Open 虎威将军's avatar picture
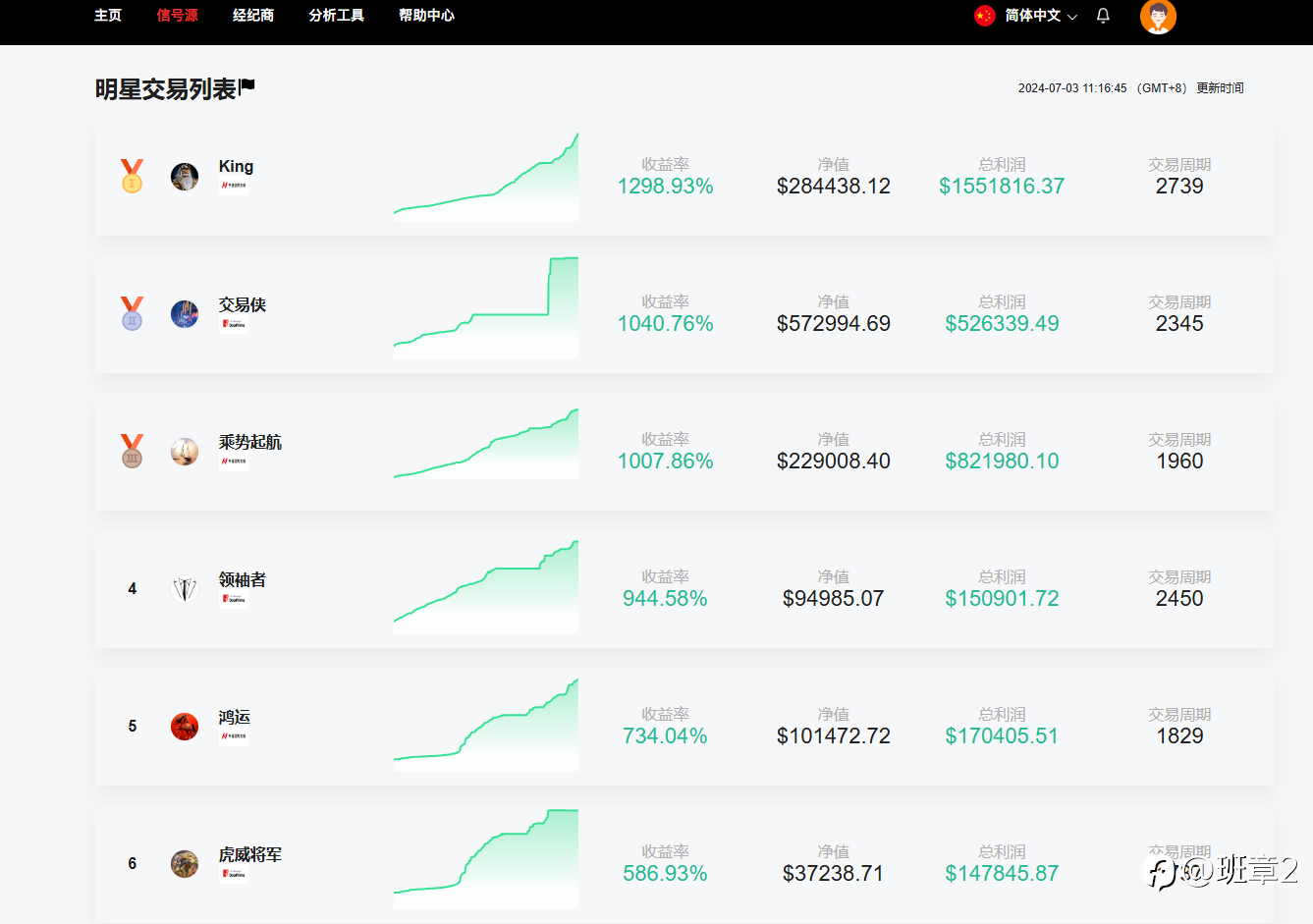The image size is (1313, 924). tap(185, 864)
